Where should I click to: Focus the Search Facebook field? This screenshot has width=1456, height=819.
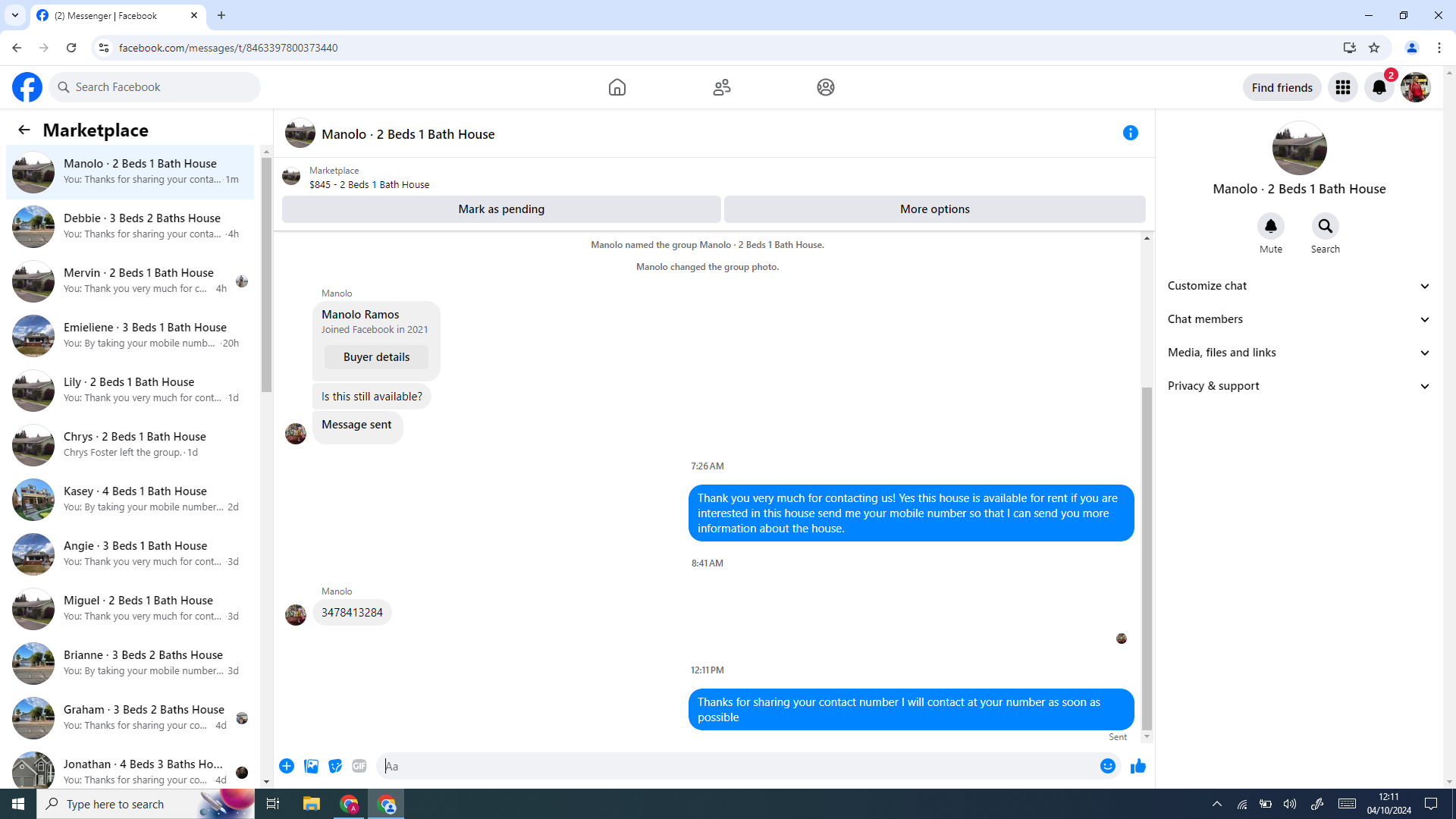point(155,87)
